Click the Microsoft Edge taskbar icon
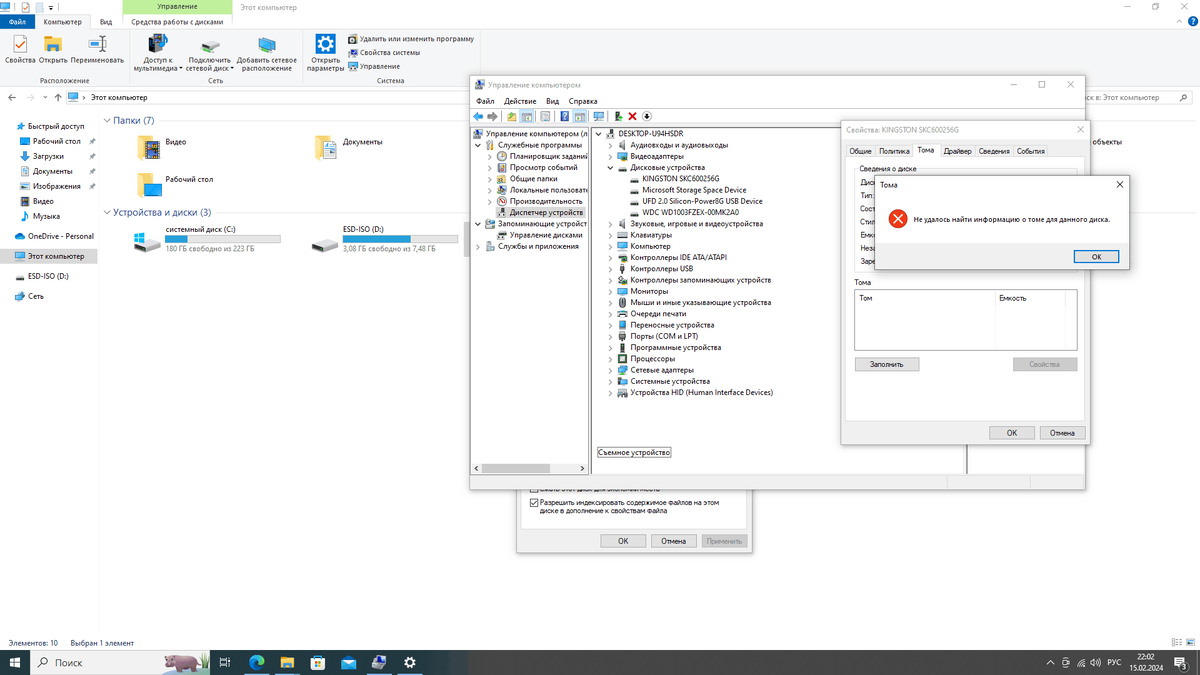 pyautogui.click(x=256, y=662)
